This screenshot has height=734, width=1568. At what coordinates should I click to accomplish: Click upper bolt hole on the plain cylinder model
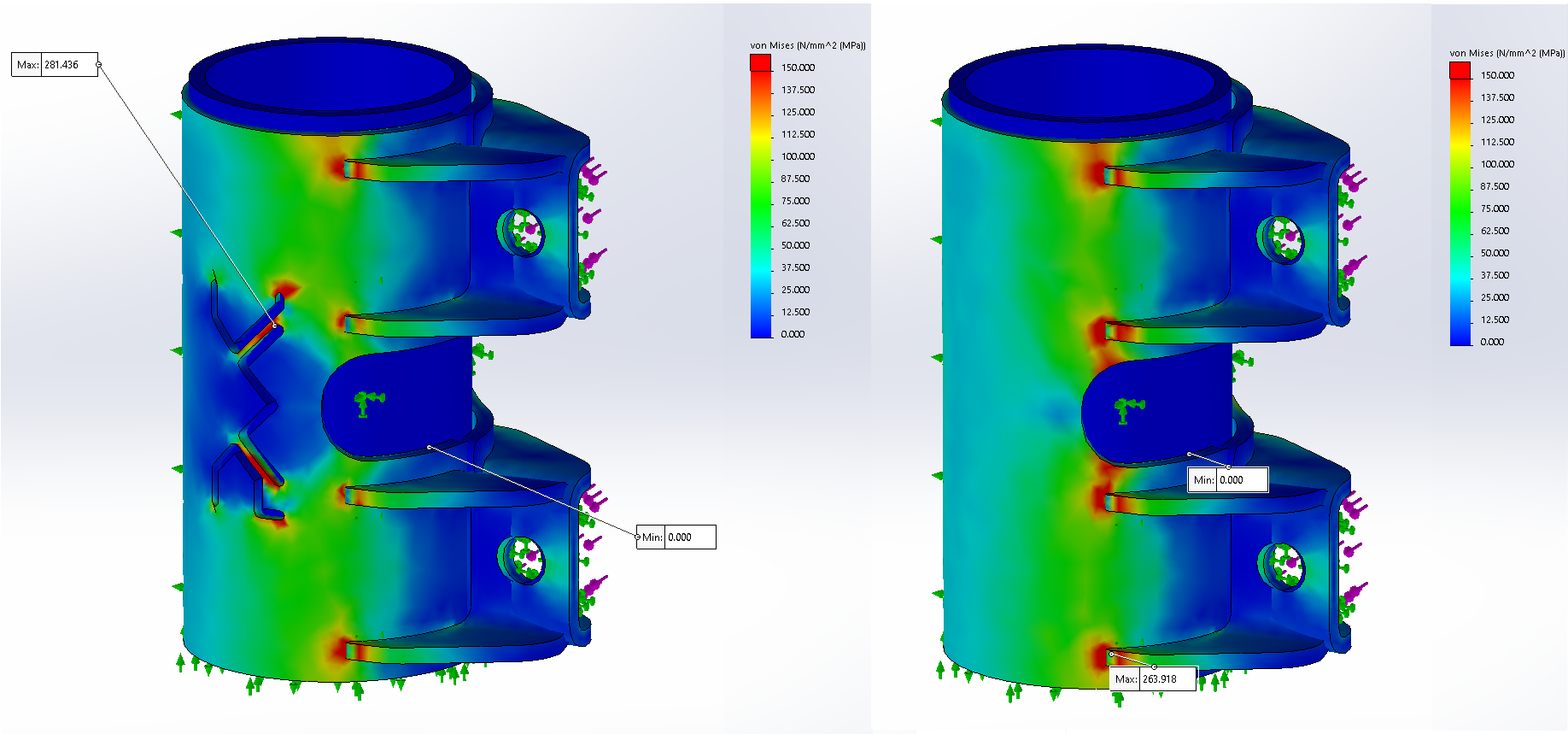[x=1281, y=239]
